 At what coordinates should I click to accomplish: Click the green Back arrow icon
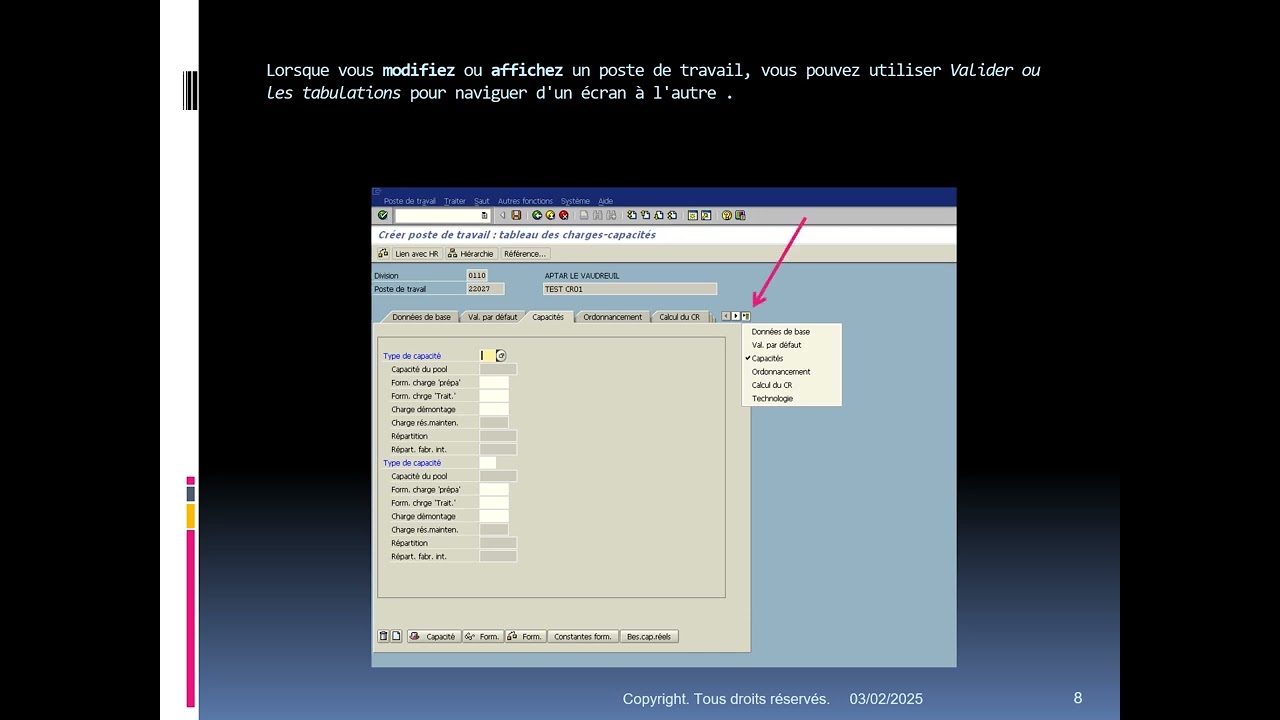(x=537, y=215)
